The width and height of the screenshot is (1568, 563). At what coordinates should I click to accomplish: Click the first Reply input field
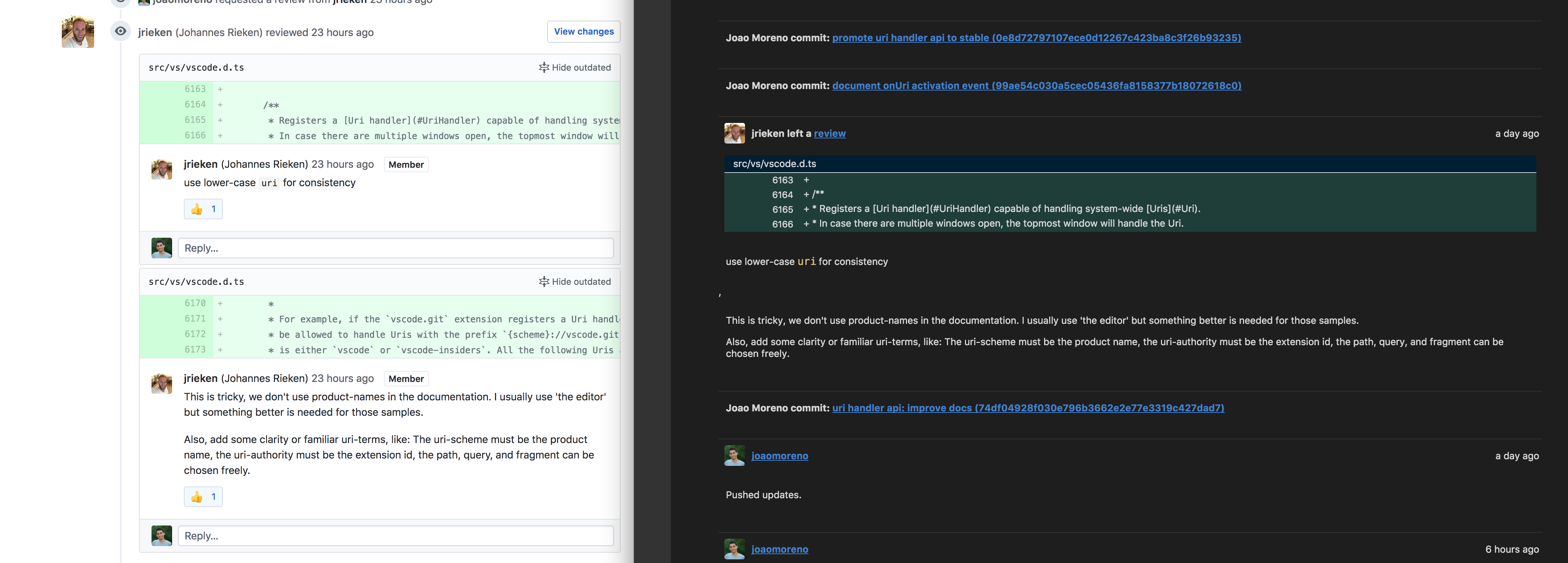coord(396,248)
